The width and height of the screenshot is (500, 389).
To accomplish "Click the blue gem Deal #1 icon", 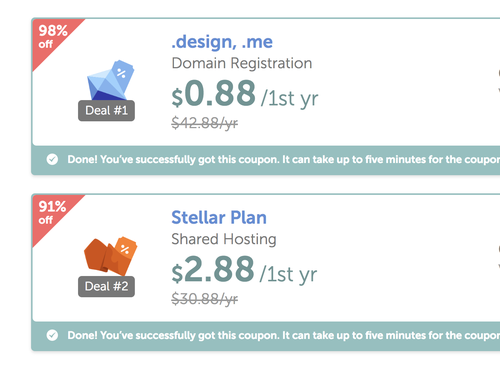I will pyautogui.click(x=110, y=80).
